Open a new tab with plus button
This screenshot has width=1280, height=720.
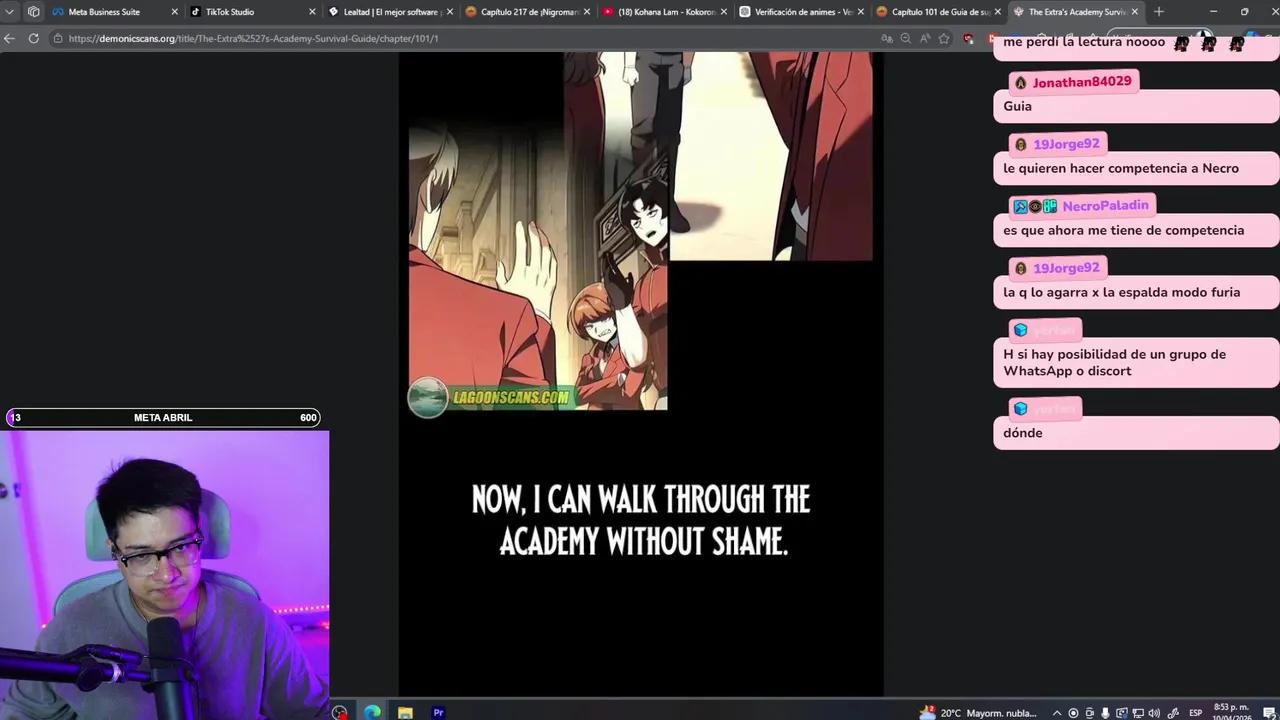click(1158, 12)
